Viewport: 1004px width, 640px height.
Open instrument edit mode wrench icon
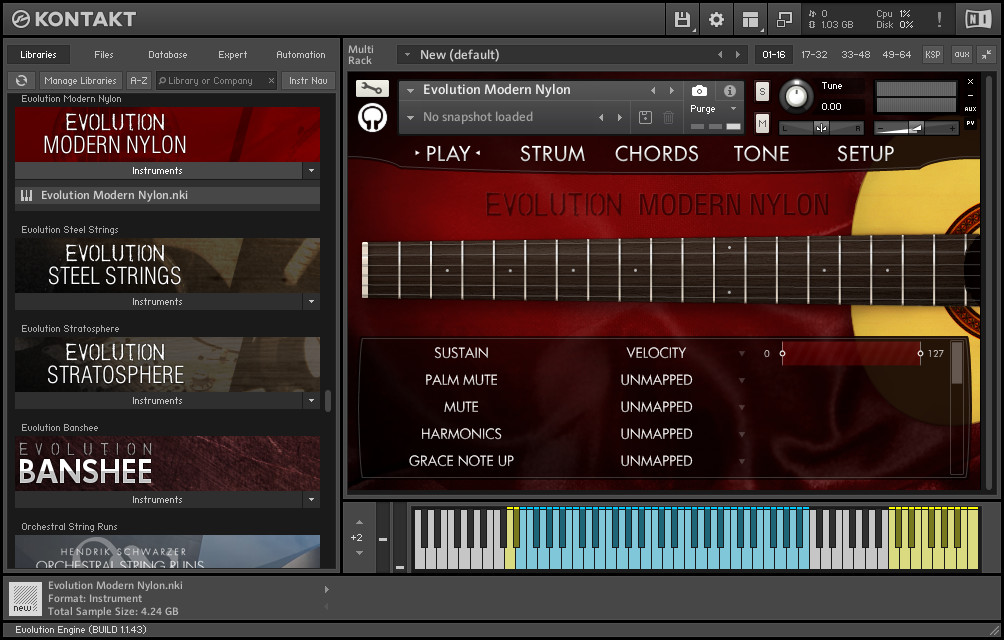pyautogui.click(x=372, y=89)
